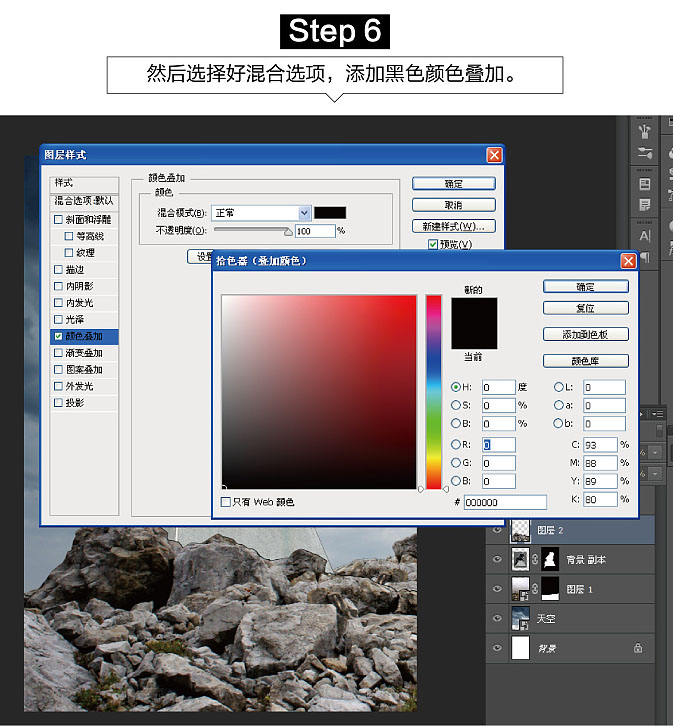
Task: Enable the 描边 checkbox
Action: 58,269
